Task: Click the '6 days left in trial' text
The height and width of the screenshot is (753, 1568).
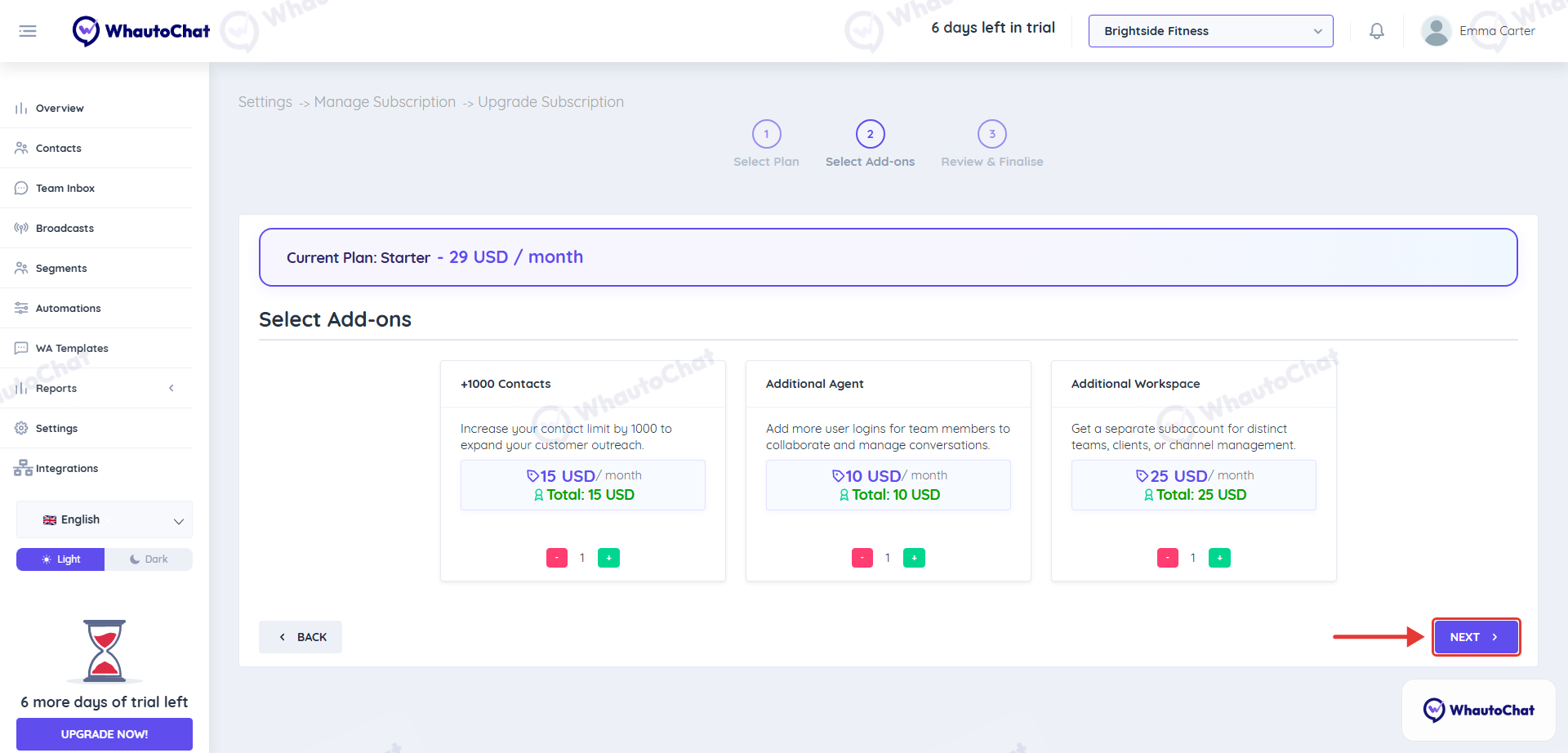Action: coord(993,28)
